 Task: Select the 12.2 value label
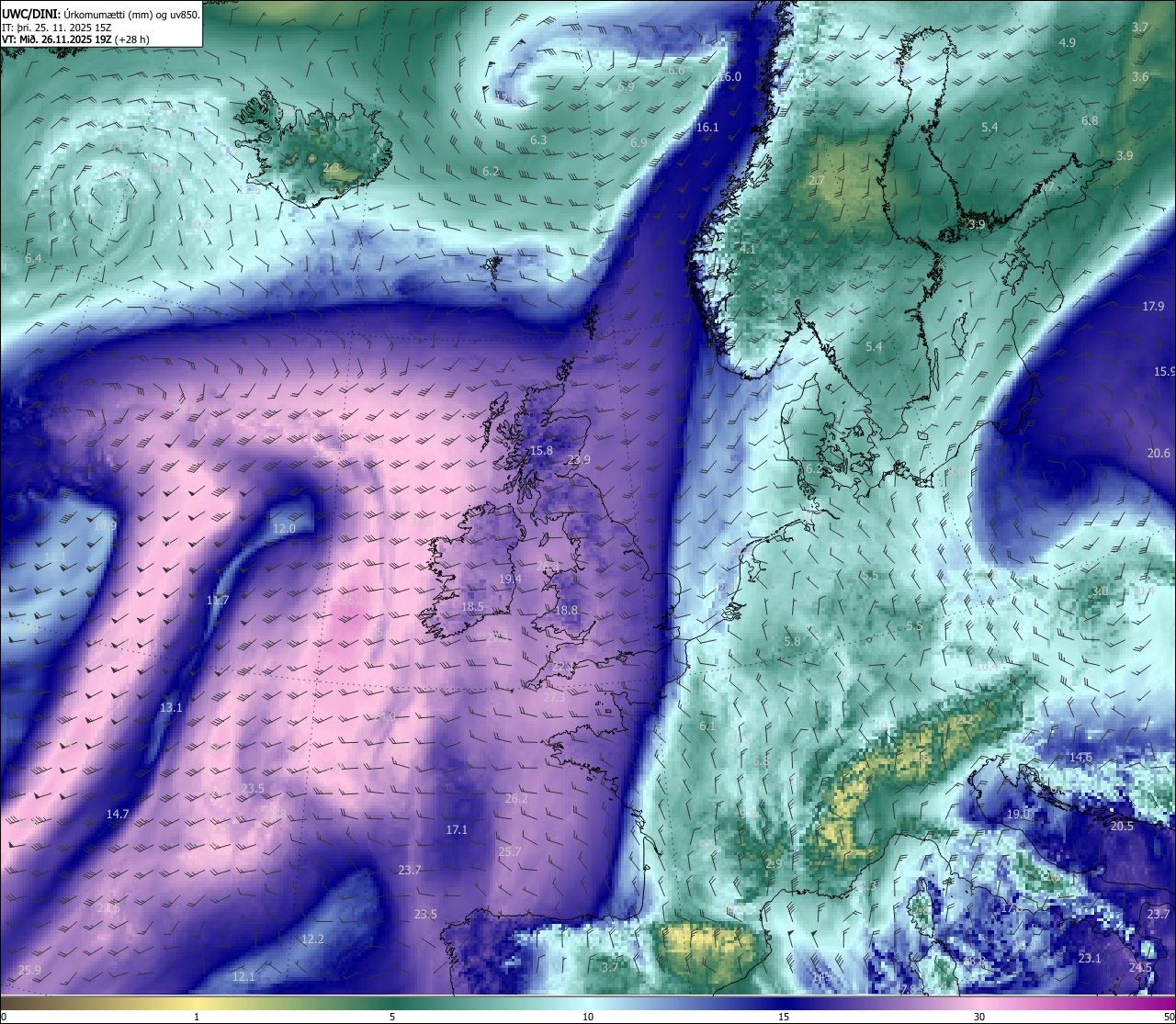point(312,940)
